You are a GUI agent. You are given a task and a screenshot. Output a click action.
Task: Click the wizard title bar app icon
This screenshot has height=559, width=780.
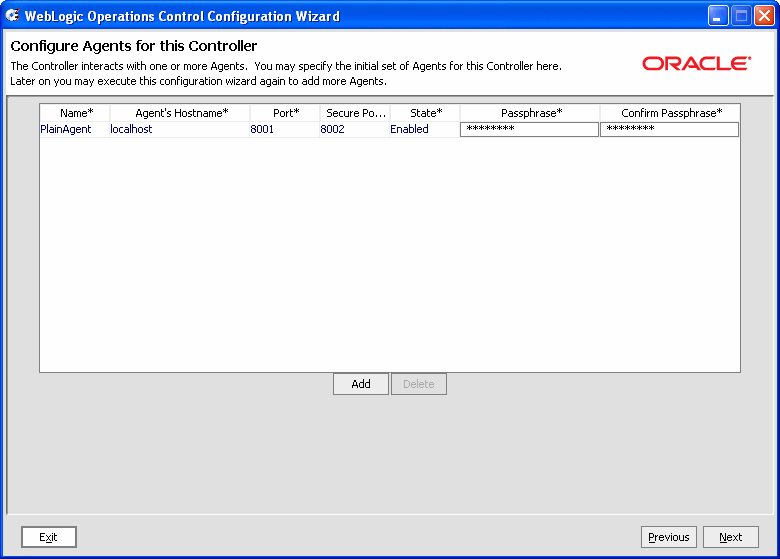(12, 15)
